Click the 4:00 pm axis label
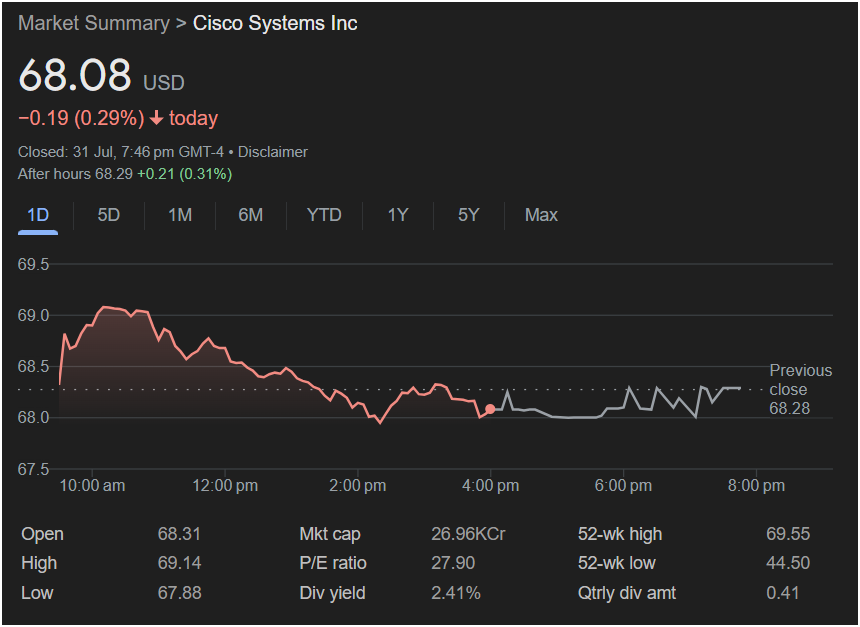The image size is (860, 627). click(x=490, y=485)
